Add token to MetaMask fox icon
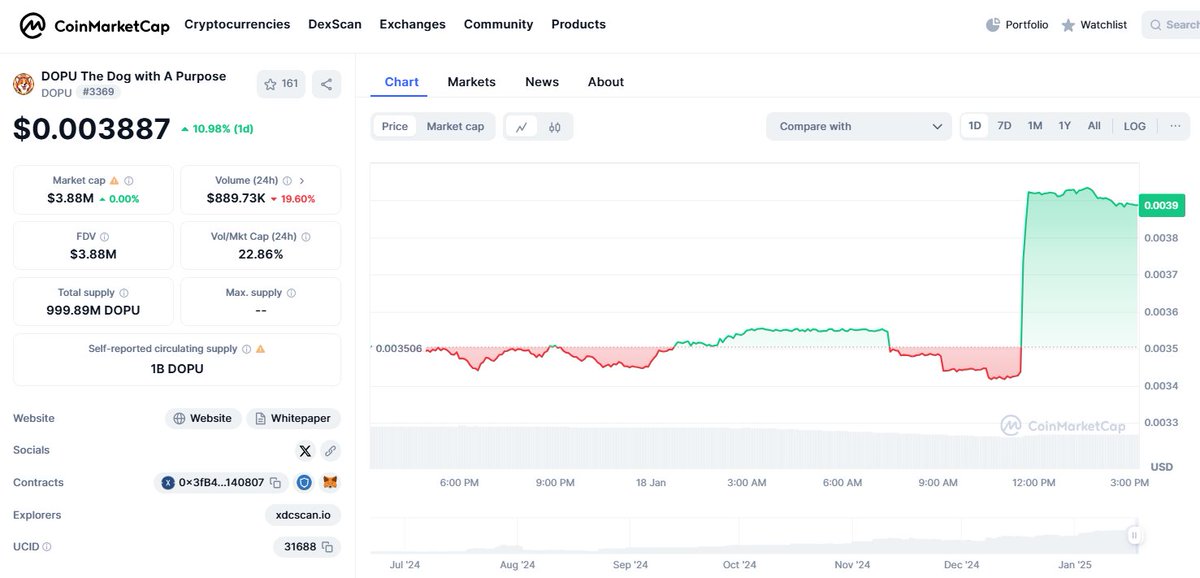Screen dimensions: 1200x578 coord(330,483)
